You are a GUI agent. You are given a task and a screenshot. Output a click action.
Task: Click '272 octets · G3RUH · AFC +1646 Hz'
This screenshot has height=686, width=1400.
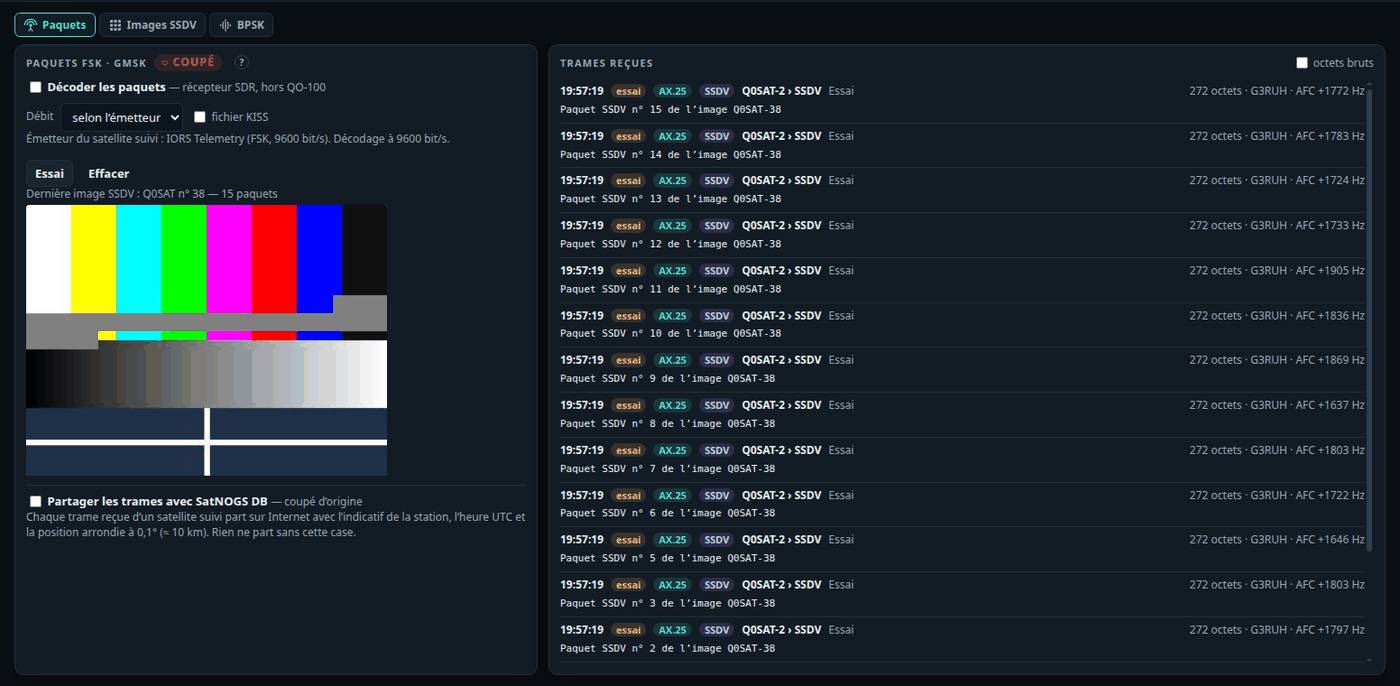coord(1277,540)
